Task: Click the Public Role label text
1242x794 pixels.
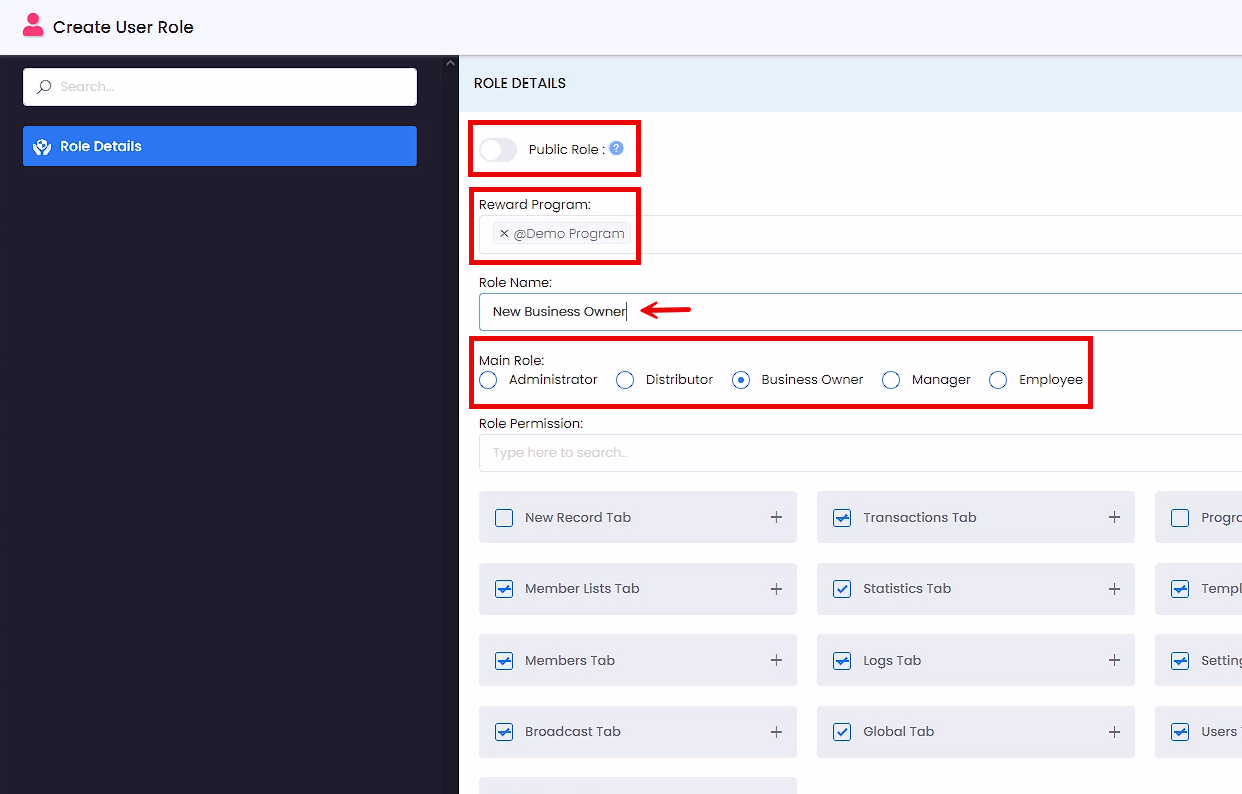Action: click(567, 150)
